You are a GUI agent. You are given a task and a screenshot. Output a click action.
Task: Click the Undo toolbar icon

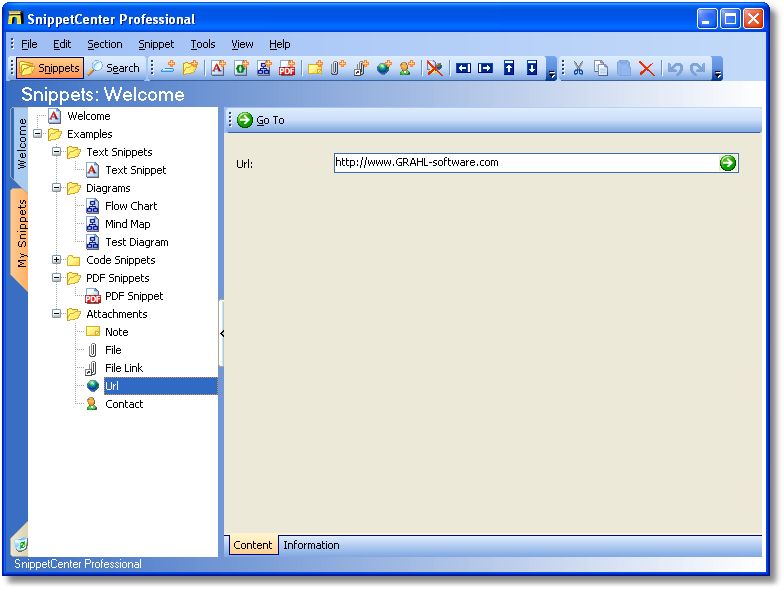pyautogui.click(x=674, y=68)
